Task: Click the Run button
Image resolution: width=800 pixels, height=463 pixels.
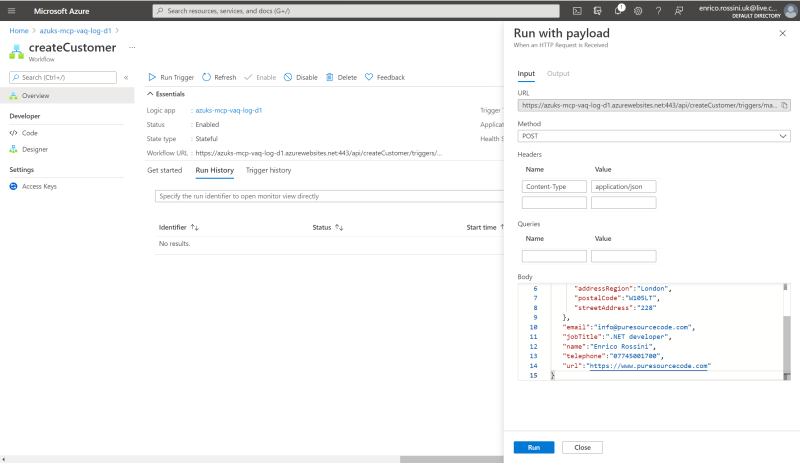Action: (534, 448)
